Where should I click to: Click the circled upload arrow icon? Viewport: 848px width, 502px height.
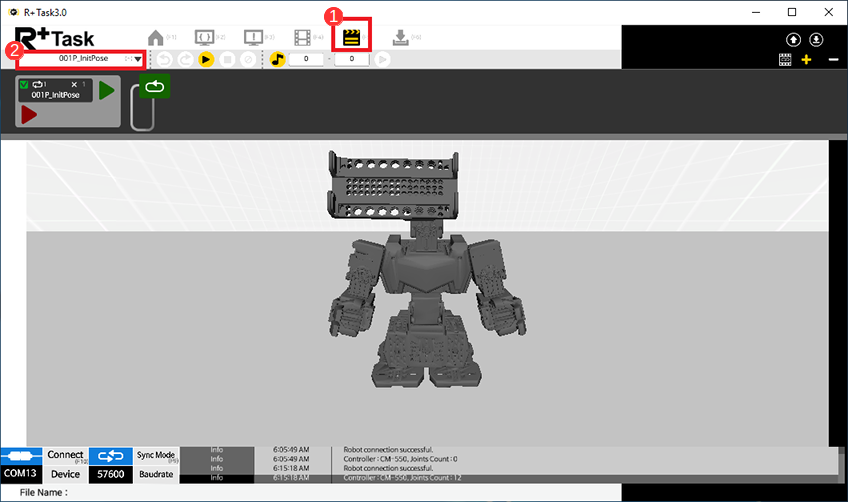[x=794, y=40]
